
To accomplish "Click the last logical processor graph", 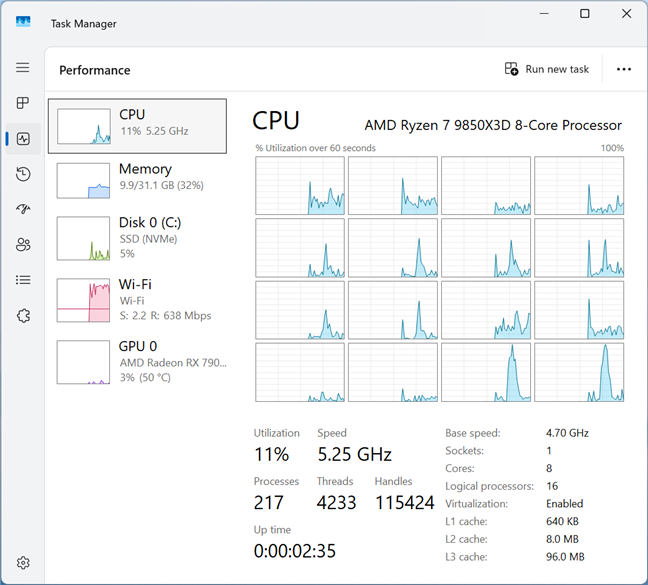I will point(579,372).
